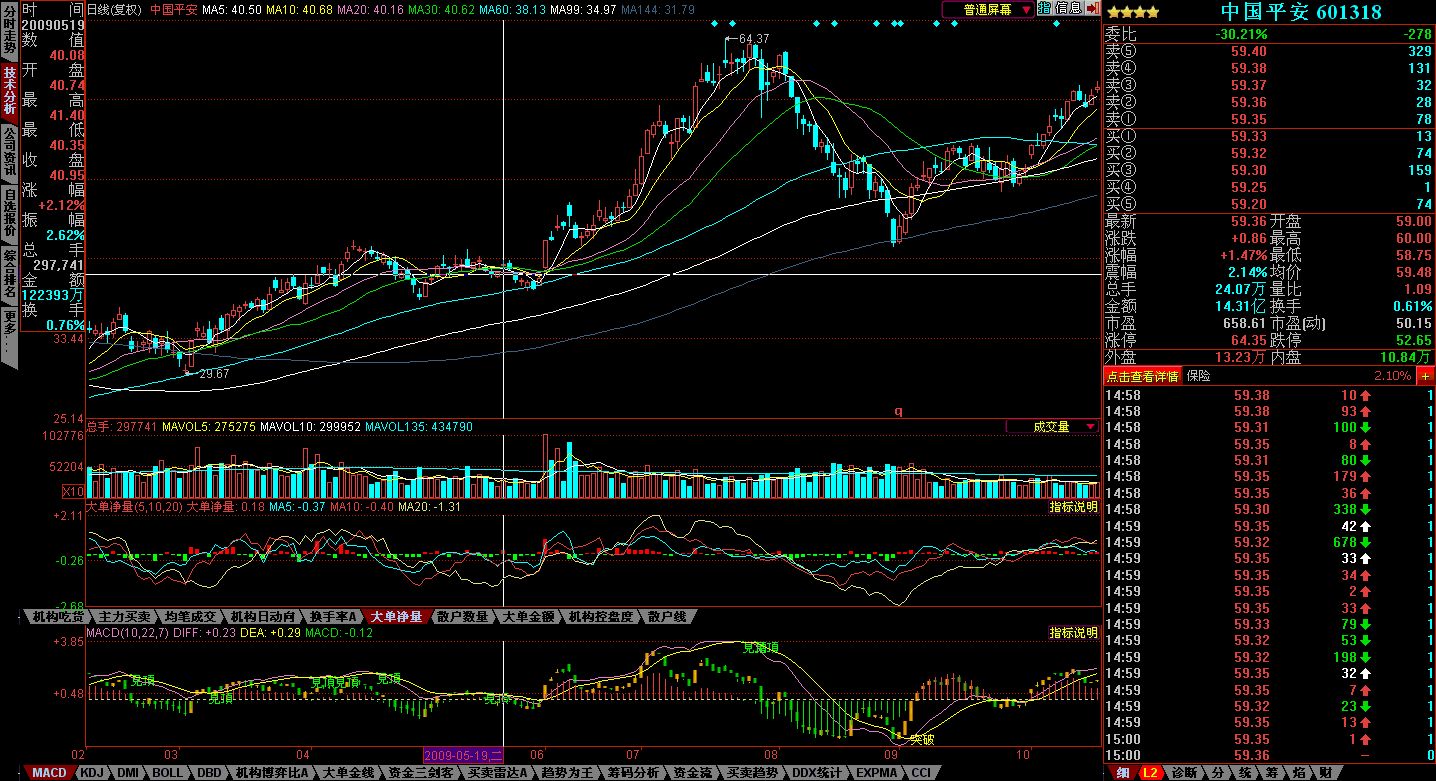Click the 见通顶 signal label in MACD chart
The width and height of the screenshot is (1436, 781).
click(x=760, y=648)
